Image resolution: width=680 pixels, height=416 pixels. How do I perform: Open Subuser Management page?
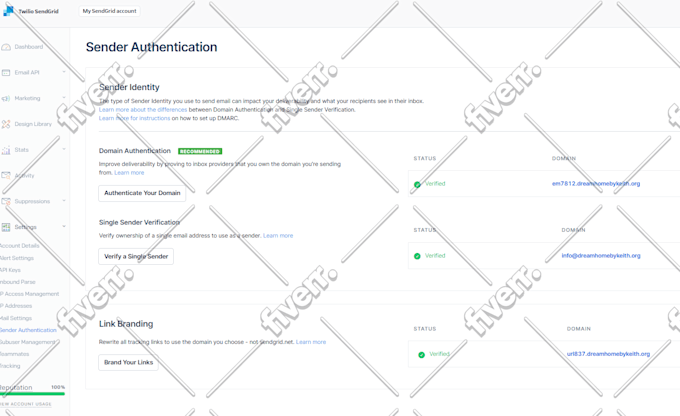pos(28,342)
